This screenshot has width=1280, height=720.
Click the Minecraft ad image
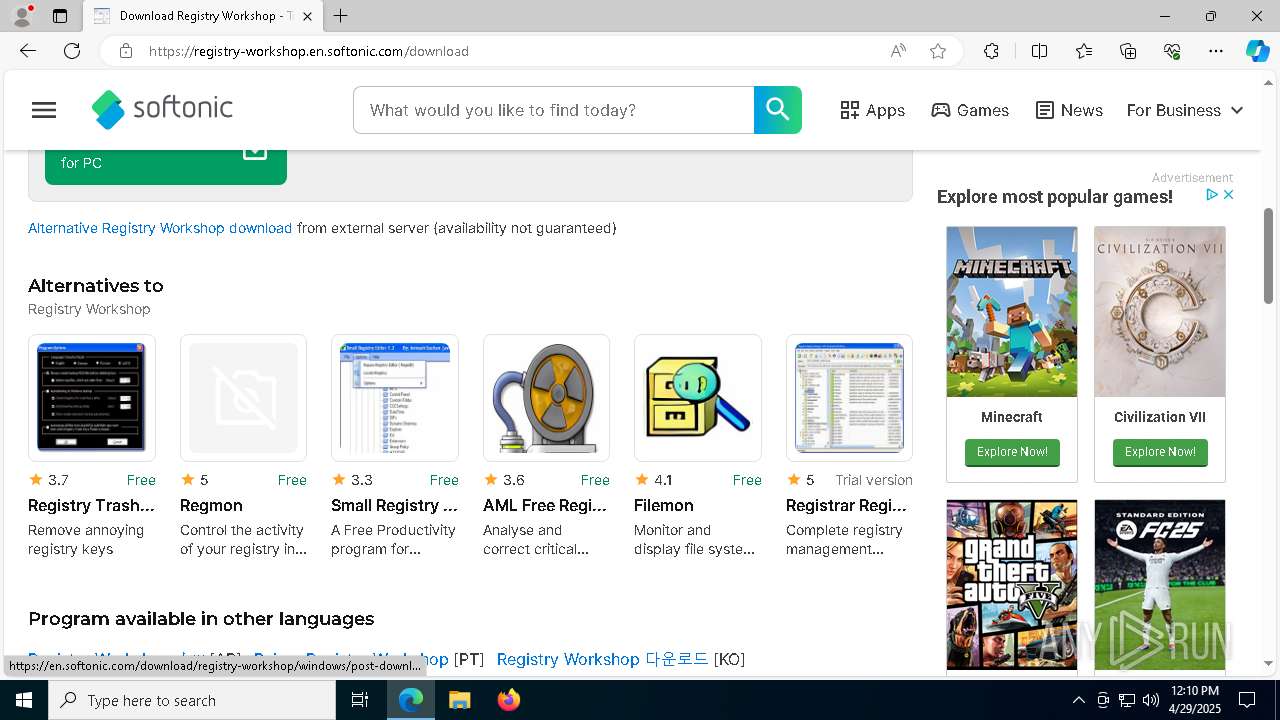[x=1012, y=311]
